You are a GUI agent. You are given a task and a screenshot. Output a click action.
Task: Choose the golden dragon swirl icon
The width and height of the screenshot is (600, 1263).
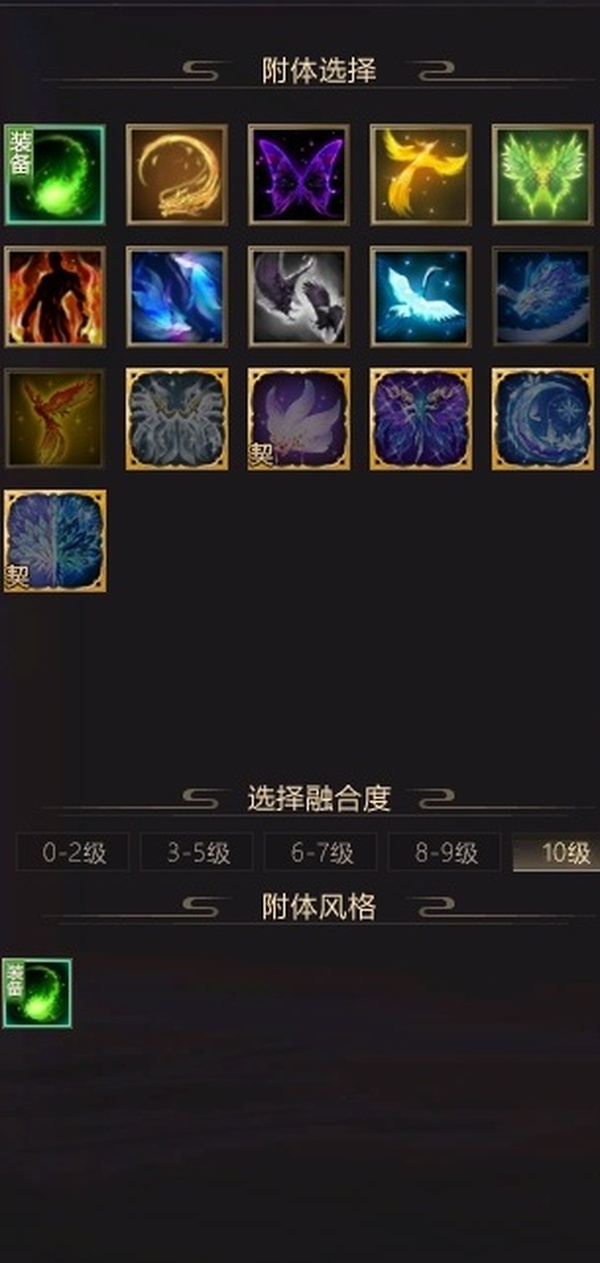pos(177,175)
